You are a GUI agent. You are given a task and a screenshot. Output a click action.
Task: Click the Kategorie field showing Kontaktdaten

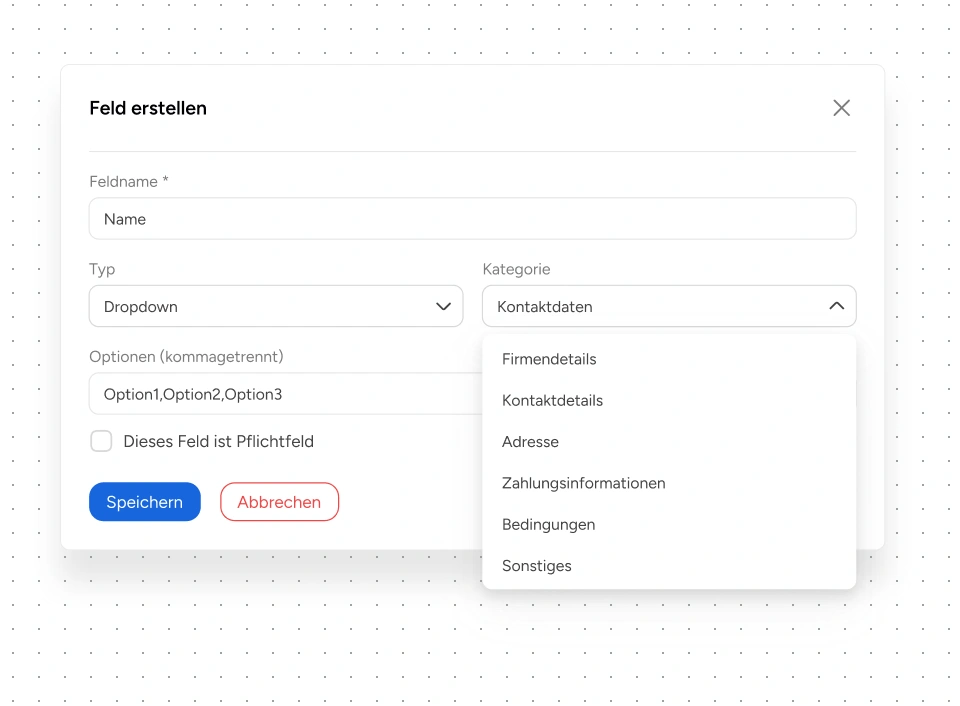(650, 307)
